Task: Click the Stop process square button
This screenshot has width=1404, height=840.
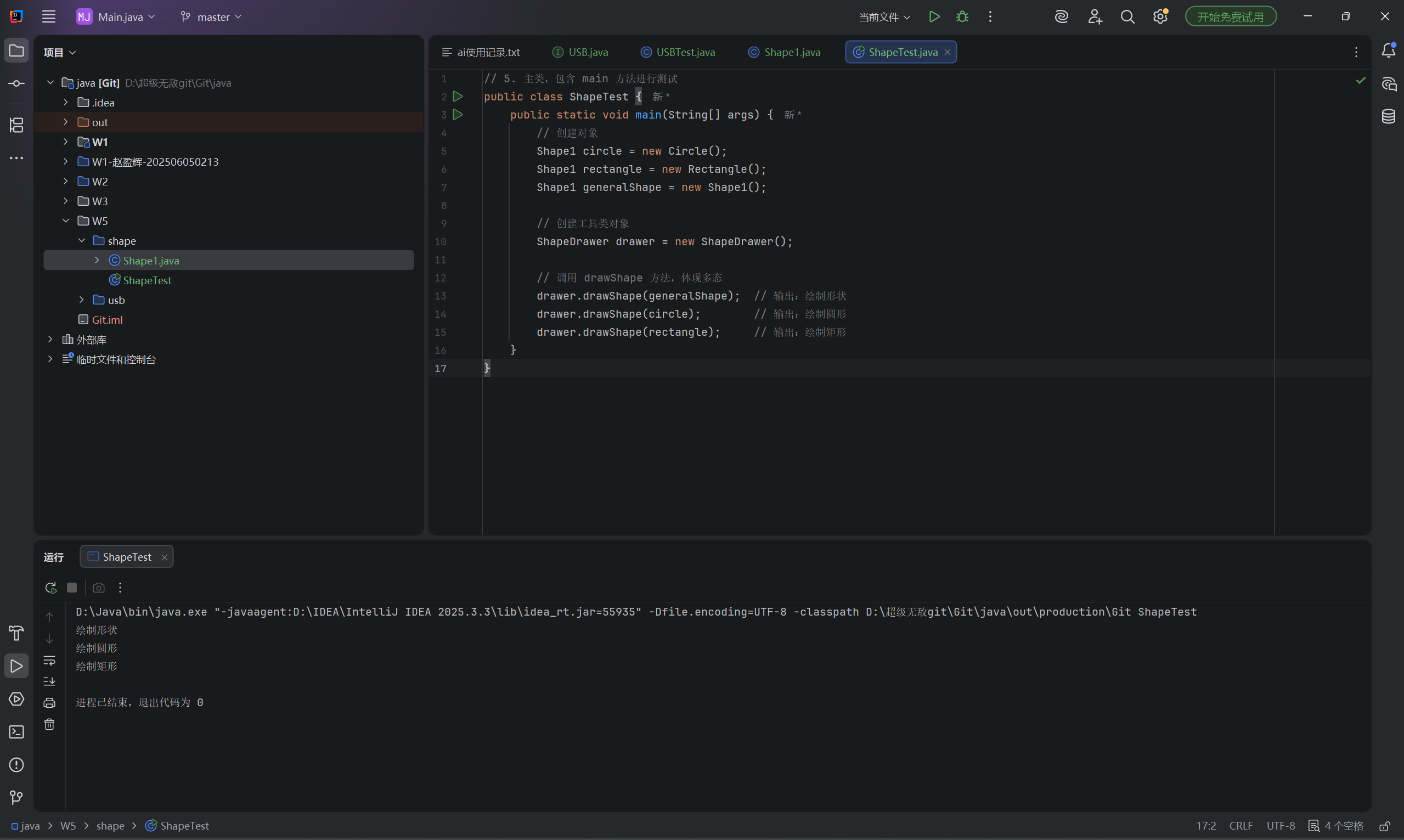Action: [72, 588]
